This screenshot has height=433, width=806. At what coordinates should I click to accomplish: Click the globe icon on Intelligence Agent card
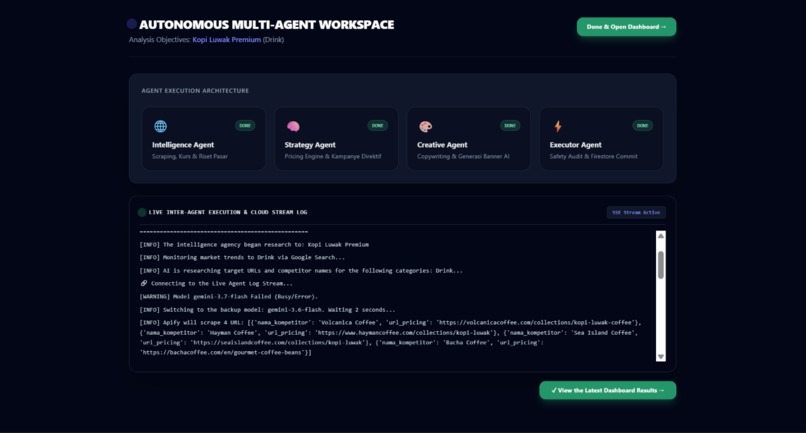(160, 126)
